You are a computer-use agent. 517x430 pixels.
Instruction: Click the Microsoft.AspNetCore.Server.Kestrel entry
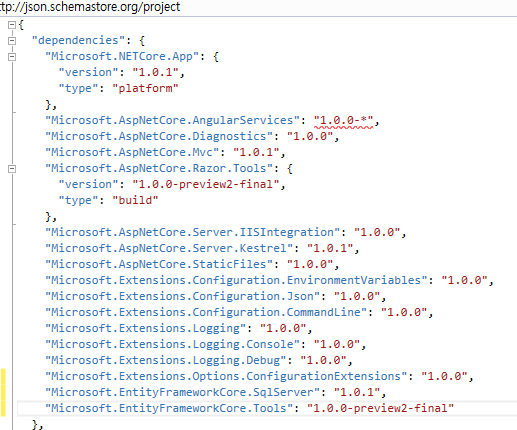click(202, 248)
